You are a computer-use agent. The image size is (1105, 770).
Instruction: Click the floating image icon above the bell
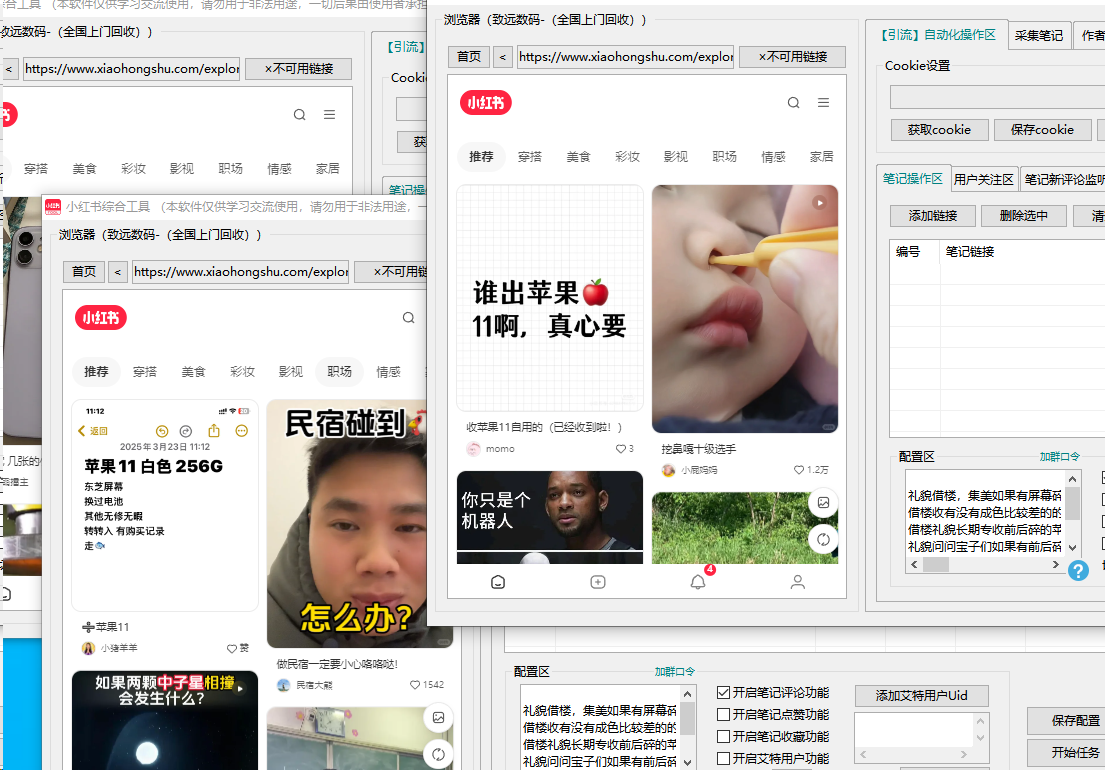click(x=823, y=502)
